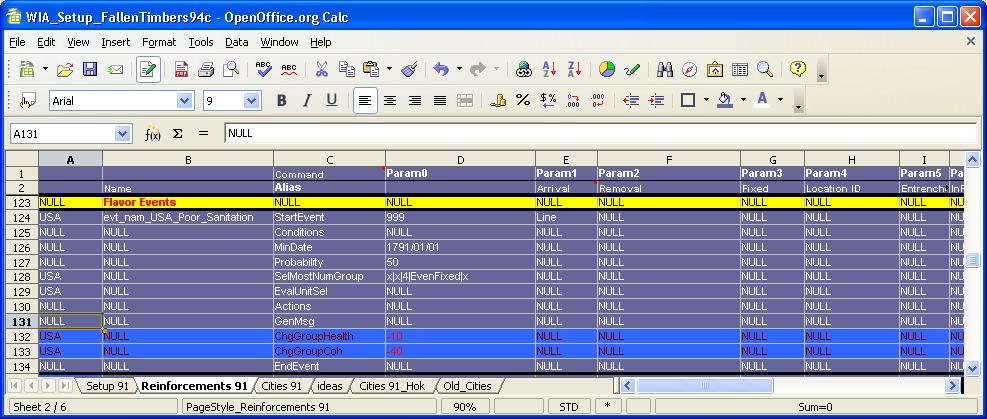Click the Cut scissors icon
Image resolution: width=987 pixels, height=419 pixels.
click(321, 70)
